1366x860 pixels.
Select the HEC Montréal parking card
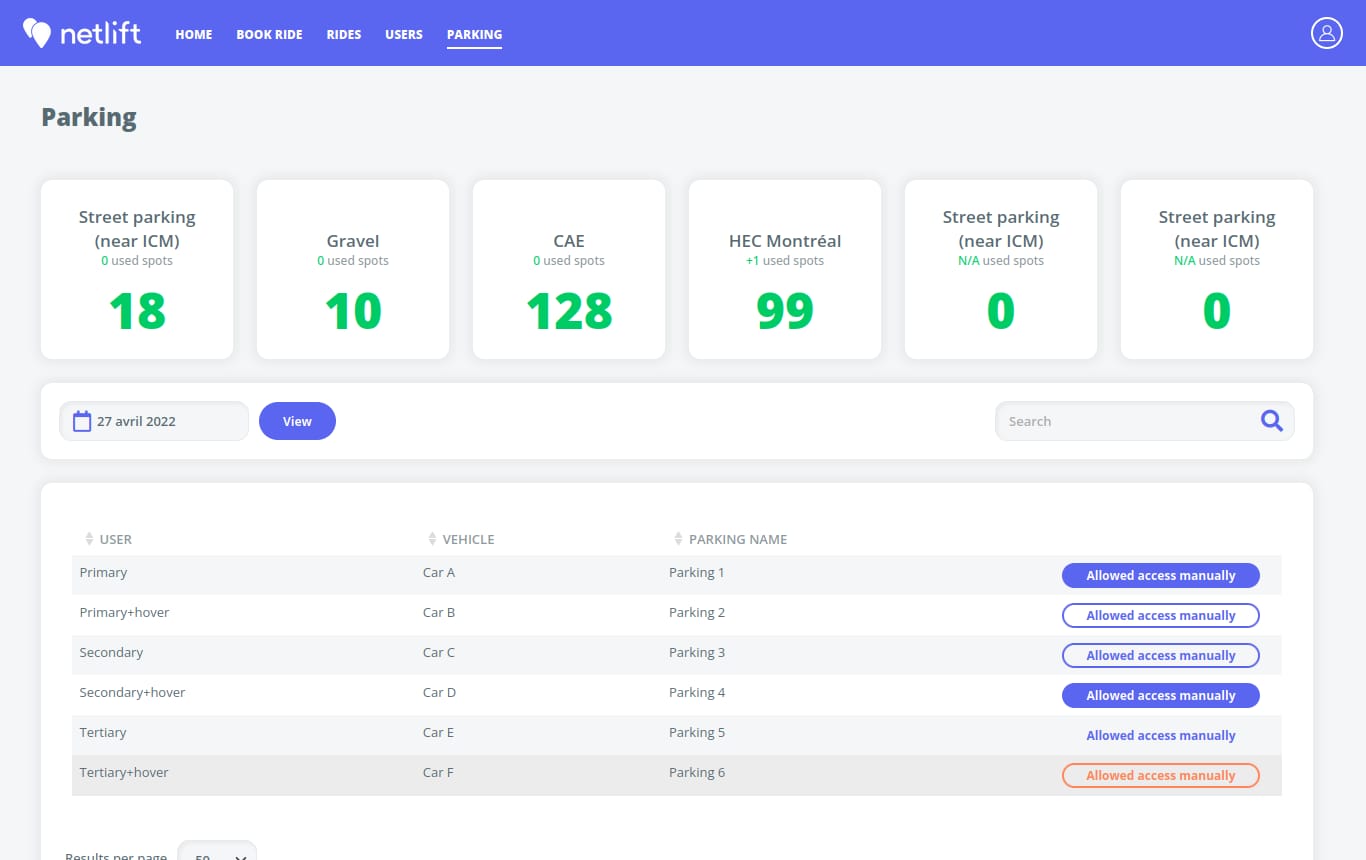click(x=785, y=269)
